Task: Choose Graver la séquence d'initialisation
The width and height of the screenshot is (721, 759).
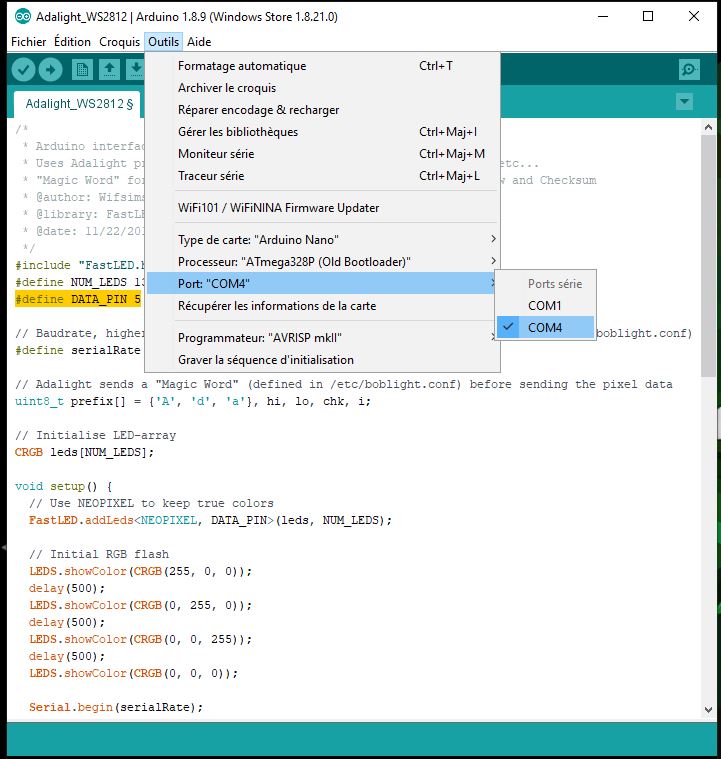Action: point(323,360)
